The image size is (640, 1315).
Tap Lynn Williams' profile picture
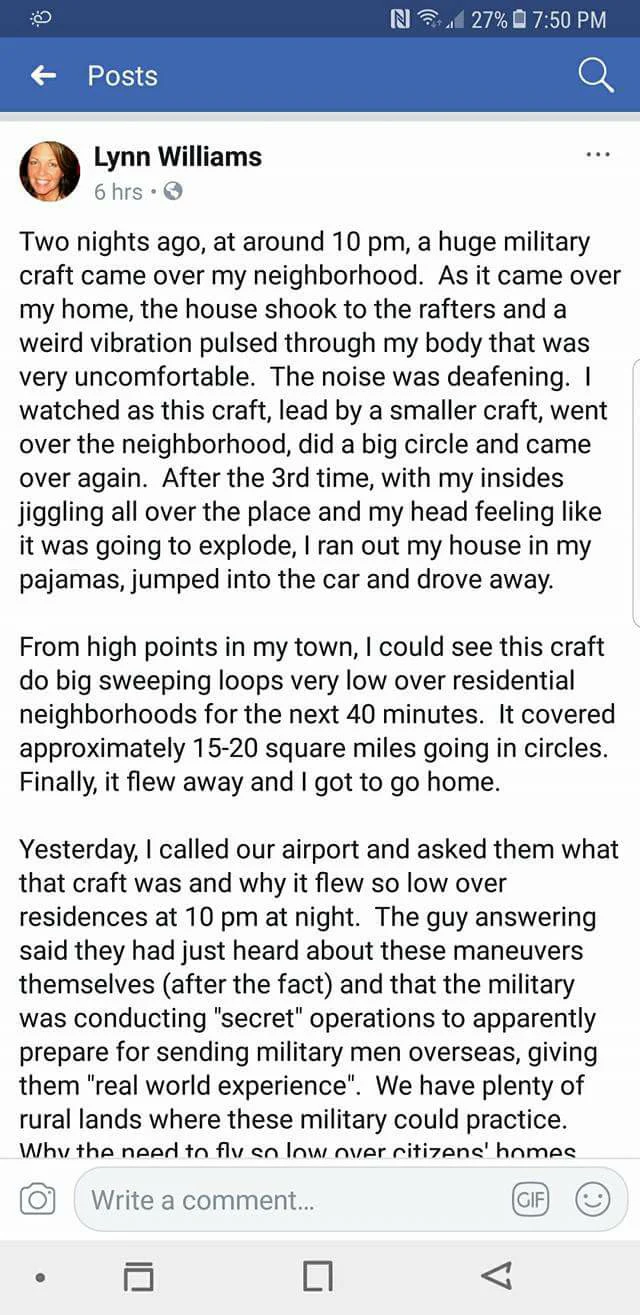49,171
